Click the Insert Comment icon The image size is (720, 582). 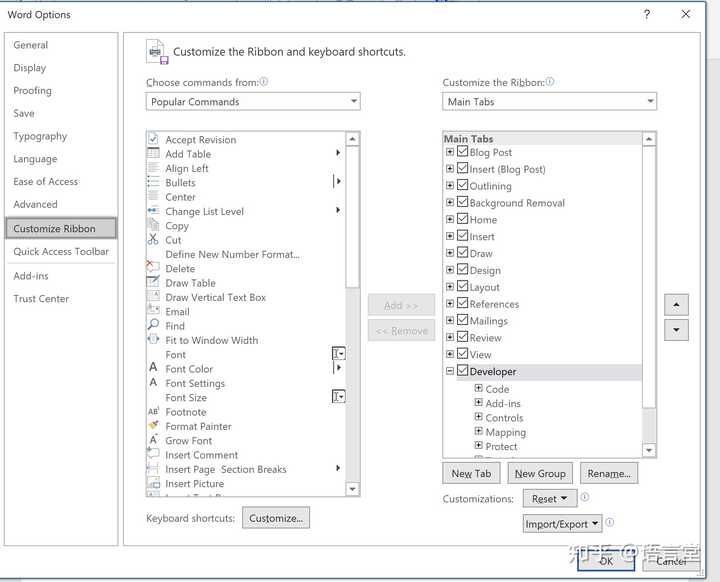coord(153,455)
